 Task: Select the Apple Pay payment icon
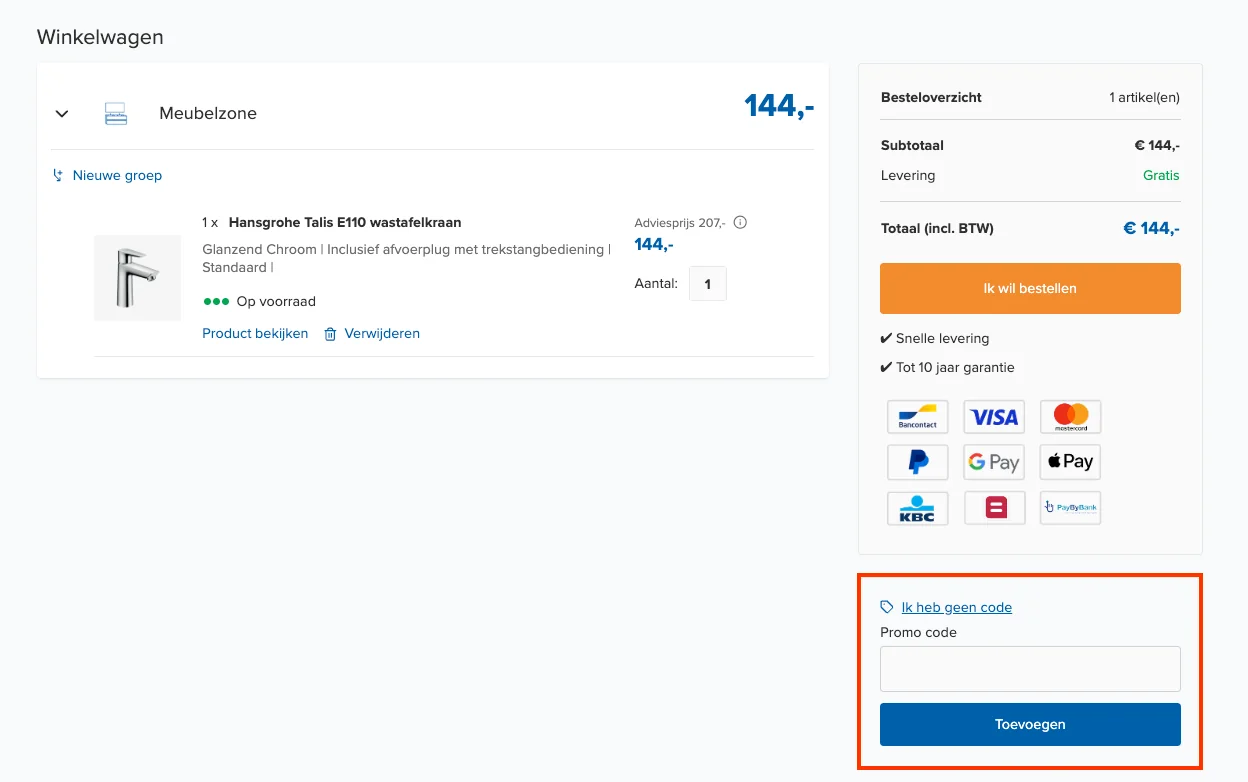pyautogui.click(x=1069, y=462)
